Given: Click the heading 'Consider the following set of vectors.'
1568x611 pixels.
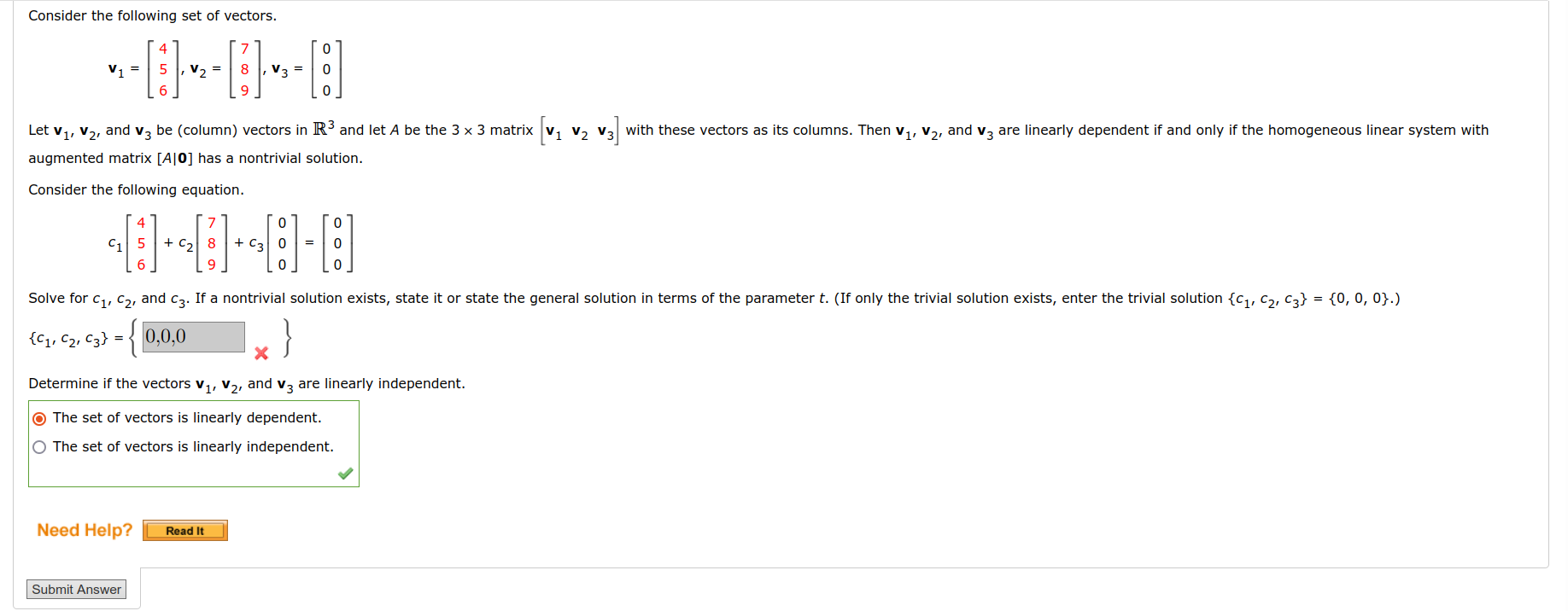Looking at the screenshot, I should [152, 15].
